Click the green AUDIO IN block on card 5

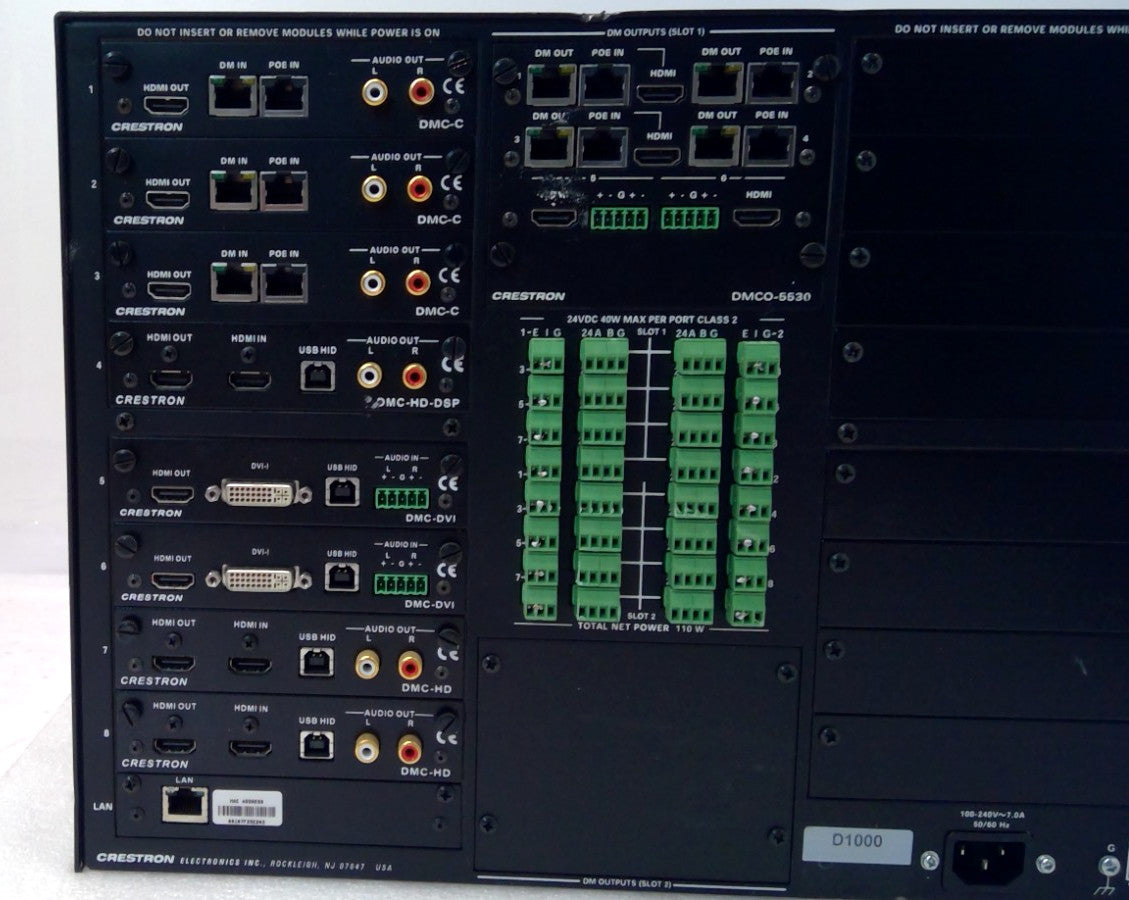pyautogui.click(x=402, y=498)
